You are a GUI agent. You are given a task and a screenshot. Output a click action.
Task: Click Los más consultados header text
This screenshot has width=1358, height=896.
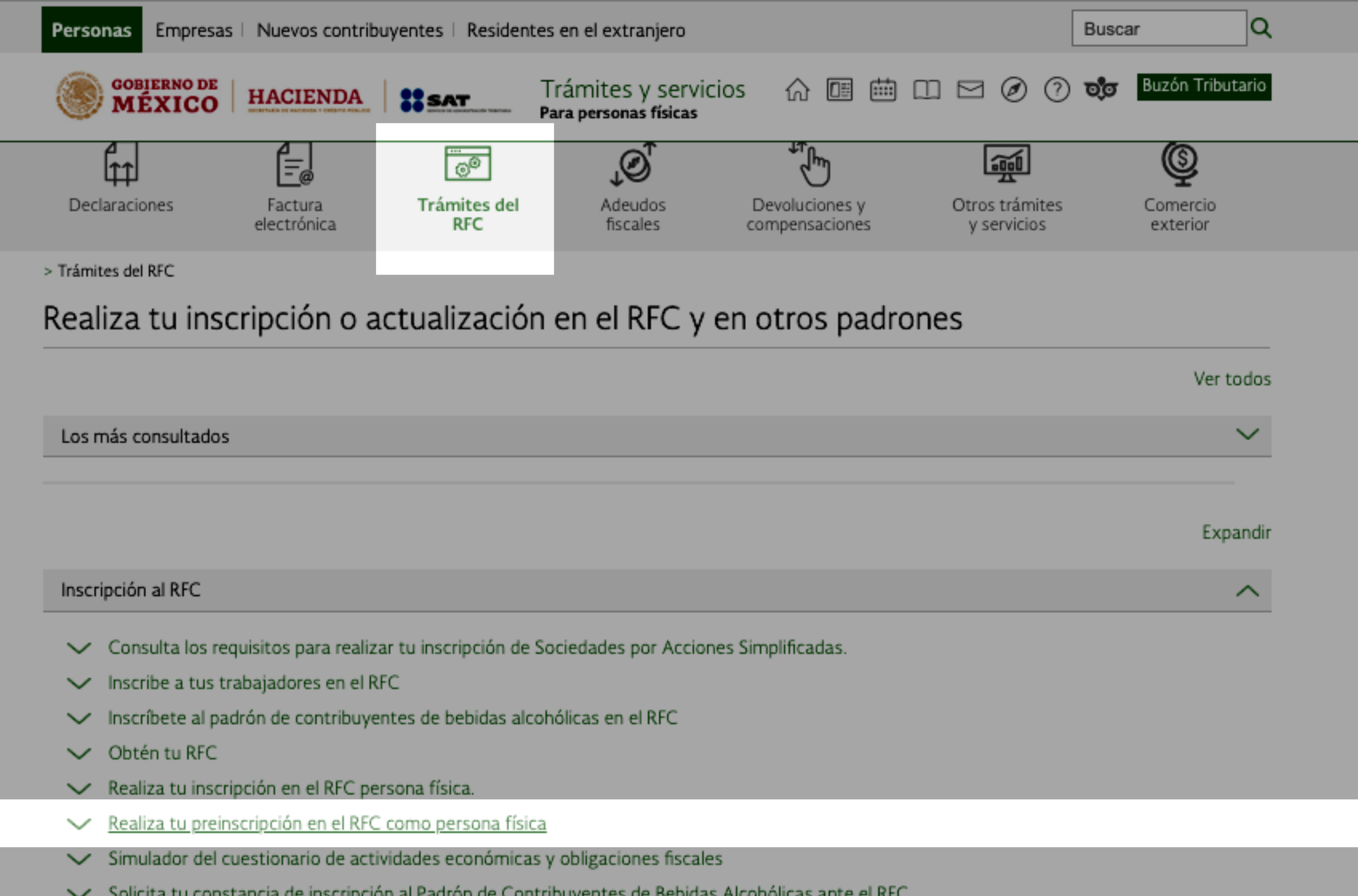pos(145,437)
